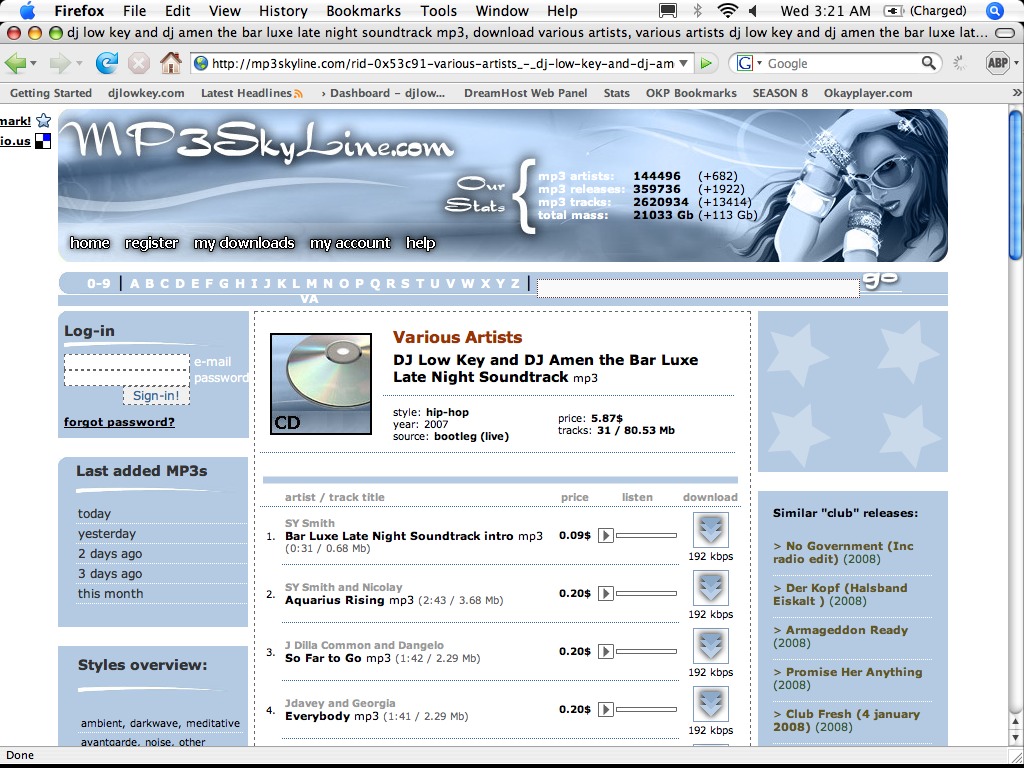Click the Wi-Fi status icon
Image resolution: width=1024 pixels, height=768 pixels.
click(727, 11)
